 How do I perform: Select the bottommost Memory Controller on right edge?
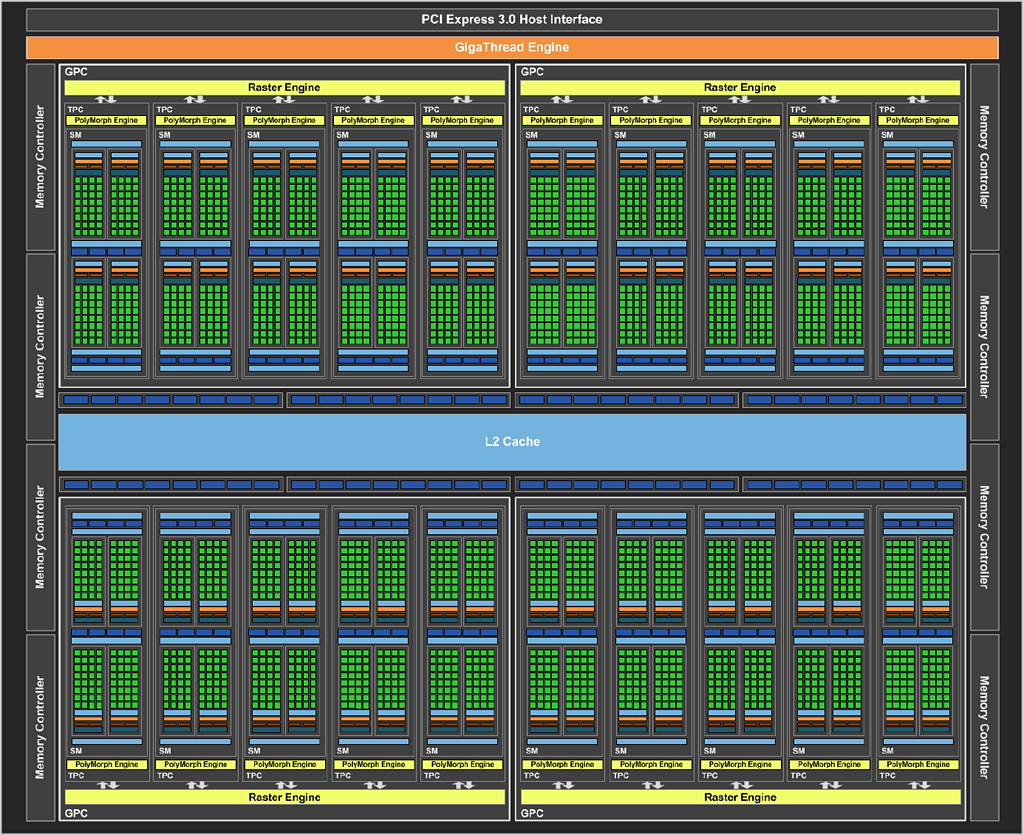click(x=984, y=727)
